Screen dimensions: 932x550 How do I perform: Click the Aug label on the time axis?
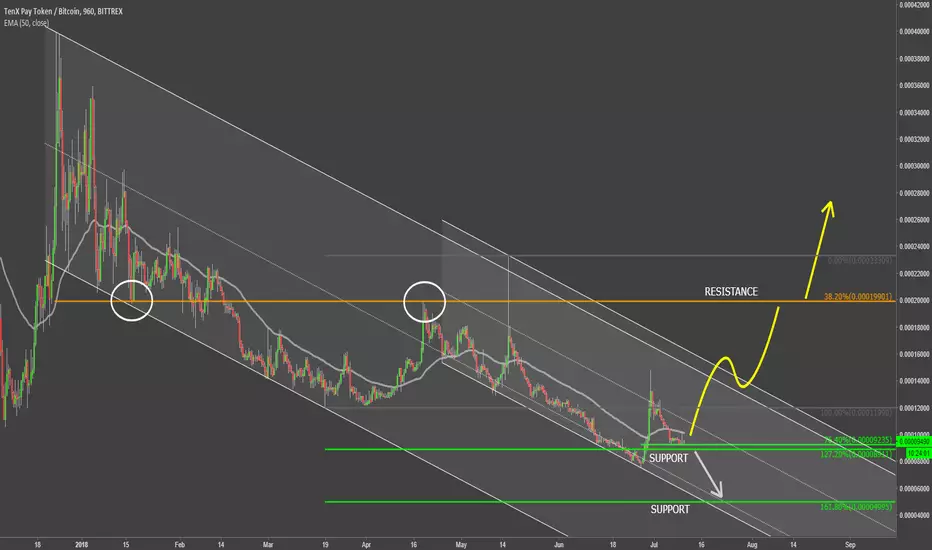pos(752,545)
